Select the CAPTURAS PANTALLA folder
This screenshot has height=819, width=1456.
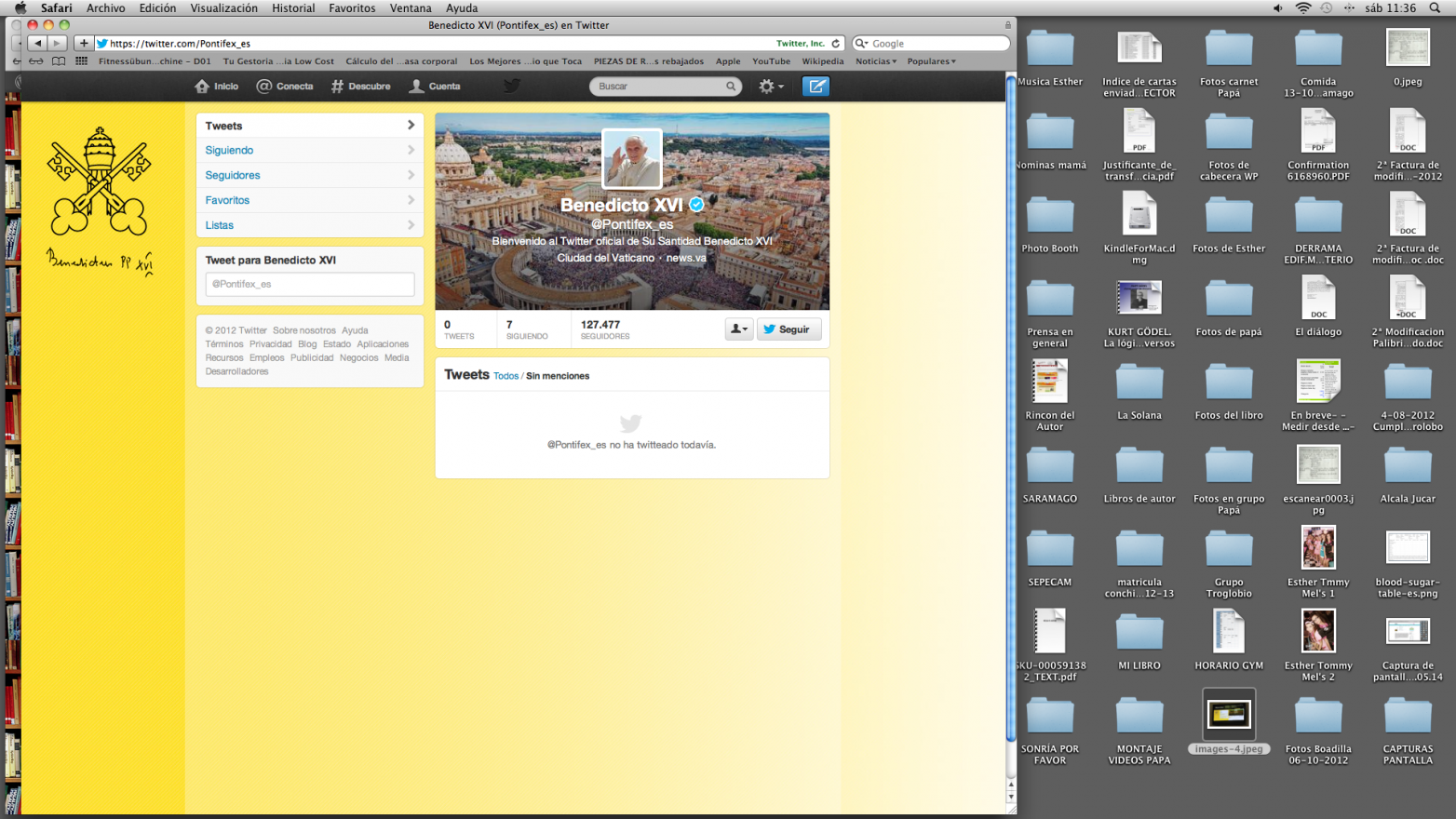pyautogui.click(x=1408, y=732)
